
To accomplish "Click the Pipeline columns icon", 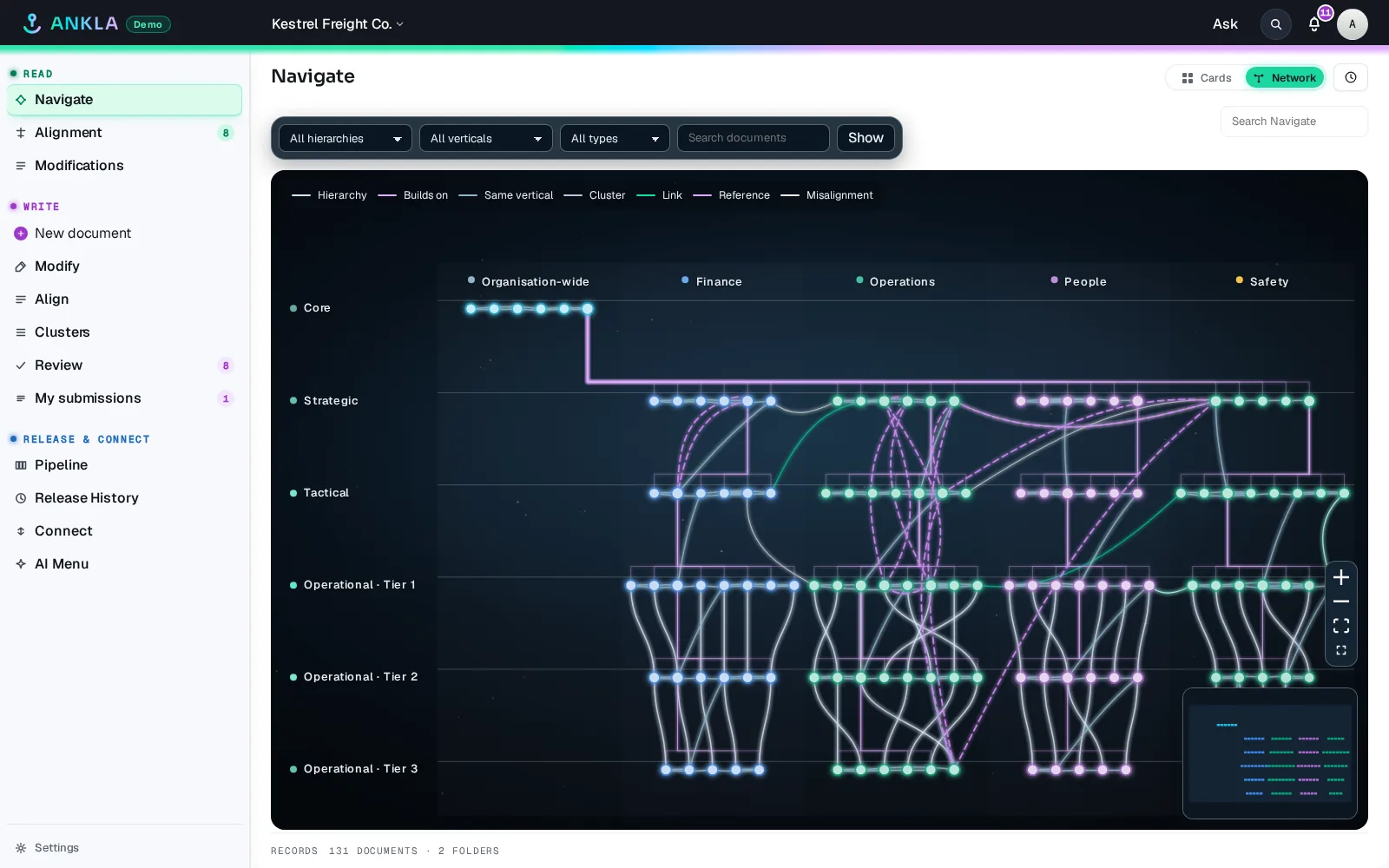I will coord(21,465).
